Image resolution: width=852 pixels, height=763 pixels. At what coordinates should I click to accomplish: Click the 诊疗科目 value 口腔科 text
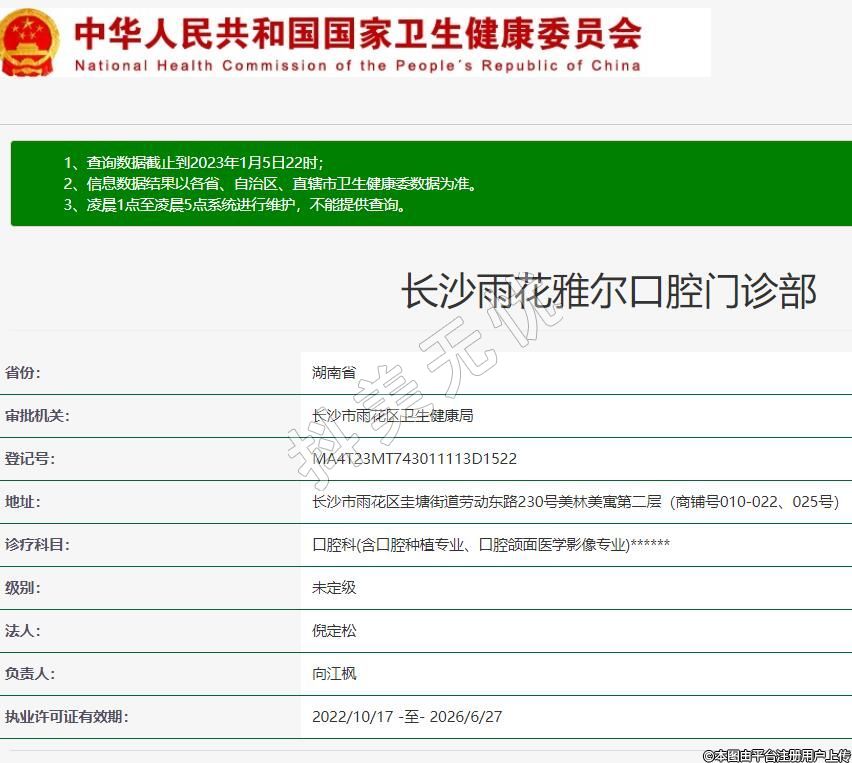[x=490, y=545]
